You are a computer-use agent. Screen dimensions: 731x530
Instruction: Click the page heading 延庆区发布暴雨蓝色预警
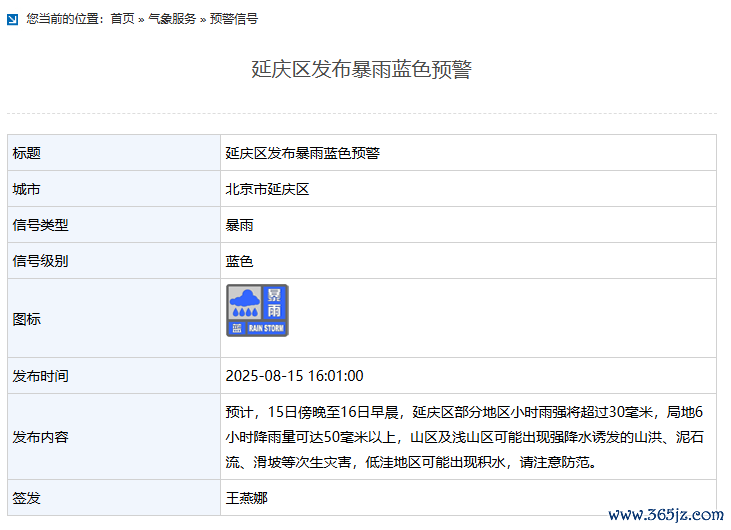361,69
